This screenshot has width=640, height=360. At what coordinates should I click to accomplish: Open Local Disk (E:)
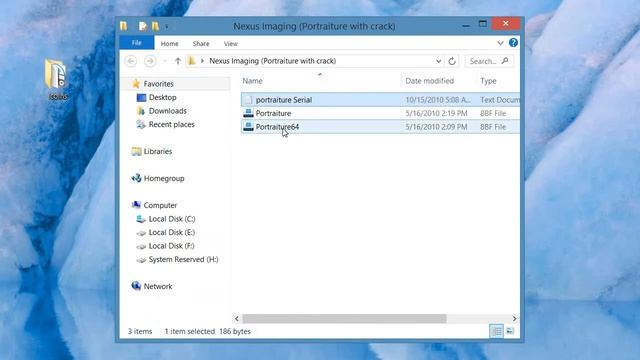tap(171, 232)
